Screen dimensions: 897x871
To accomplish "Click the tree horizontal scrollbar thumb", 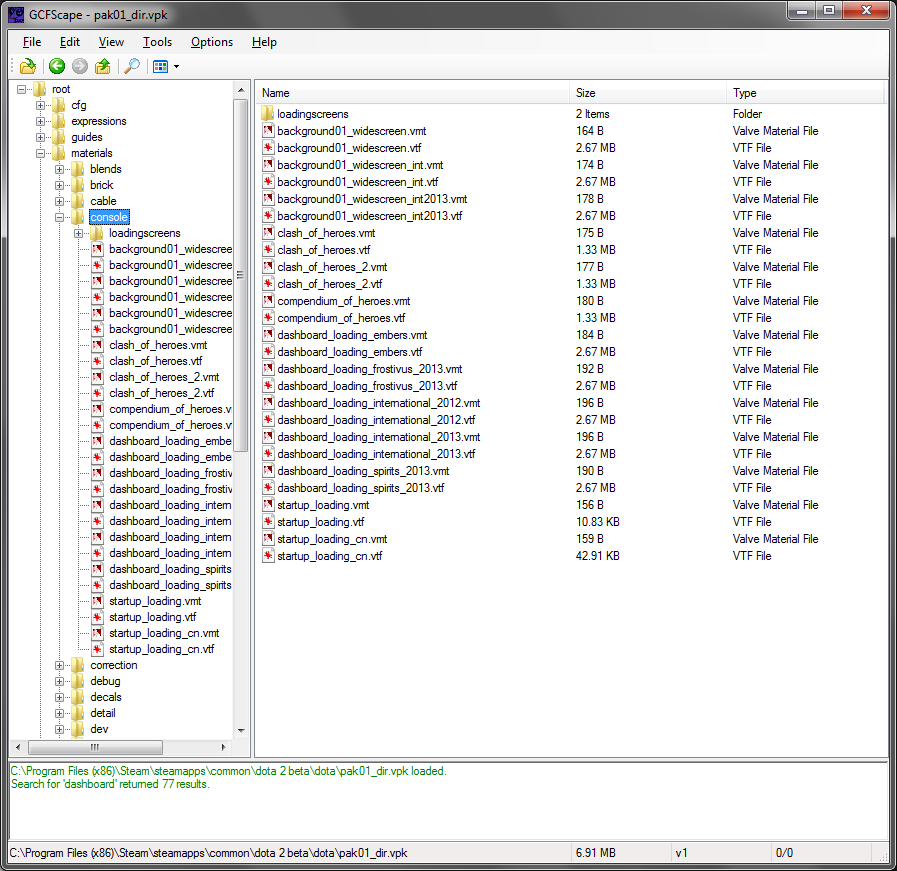I will coord(95,747).
